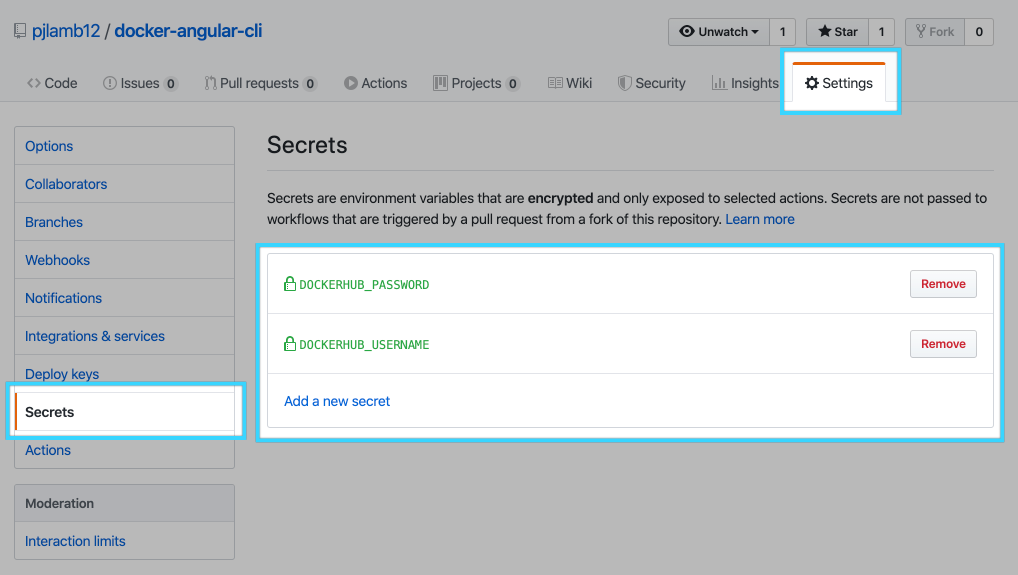Follow the Learn more link
Image resolution: width=1018 pixels, height=575 pixels.
(760, 219)
